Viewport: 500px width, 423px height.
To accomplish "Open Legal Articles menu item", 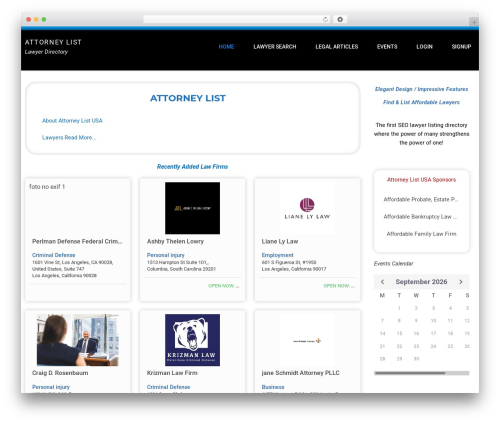I will pos(337,47).
